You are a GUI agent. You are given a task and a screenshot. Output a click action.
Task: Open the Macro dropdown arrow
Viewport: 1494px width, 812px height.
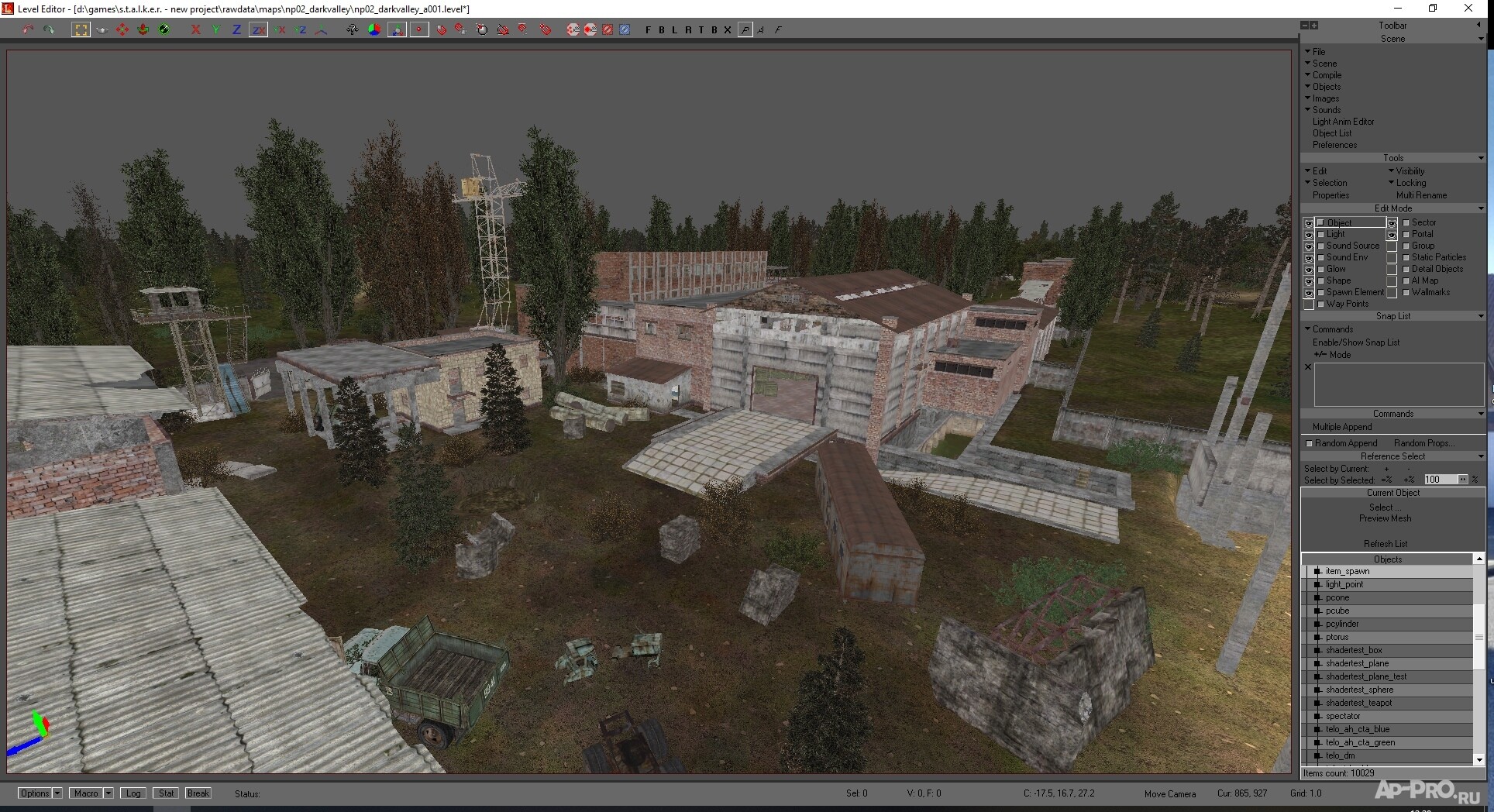coord(108,793)
